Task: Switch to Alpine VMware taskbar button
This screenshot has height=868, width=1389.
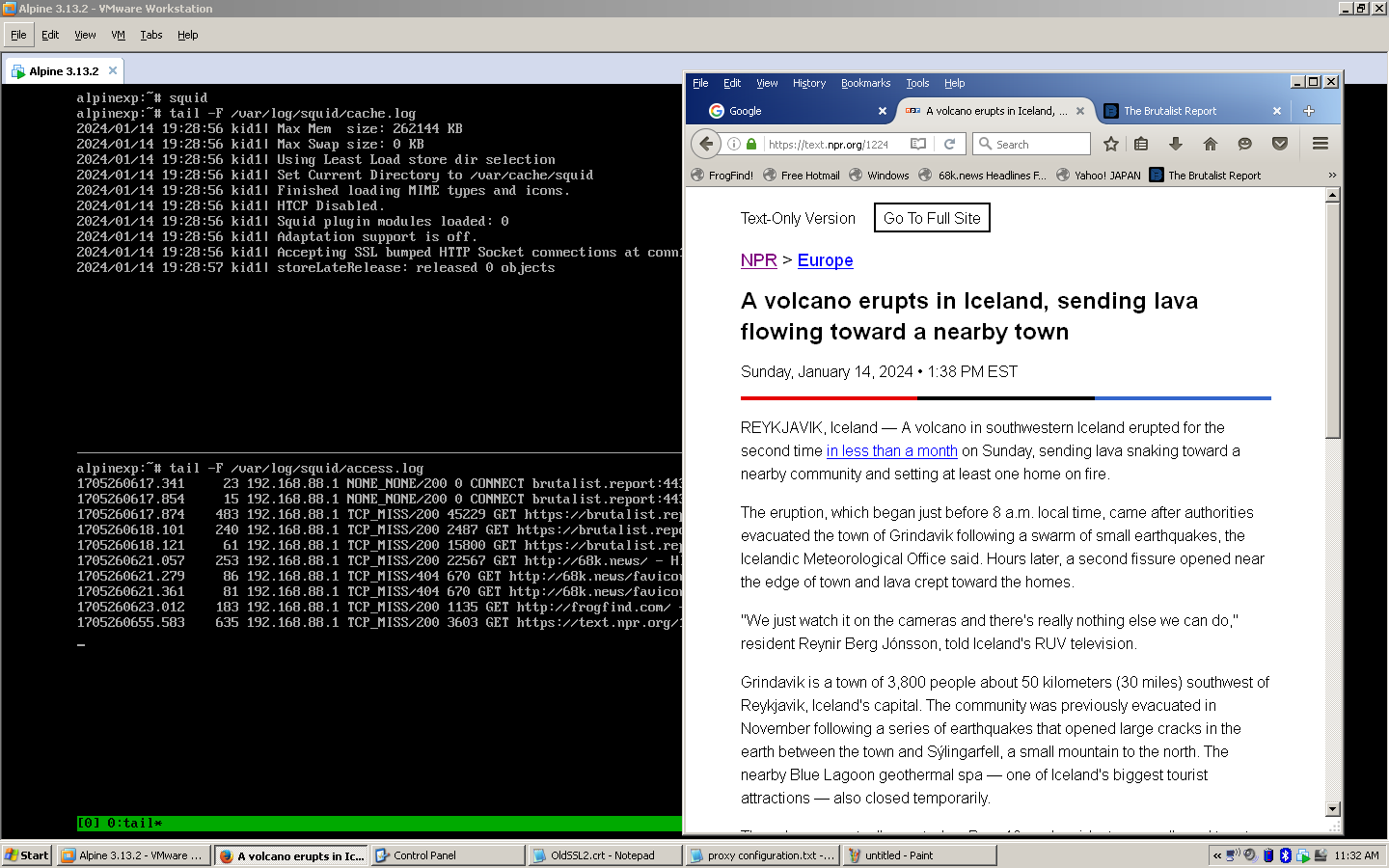Action: click(134, 855)
